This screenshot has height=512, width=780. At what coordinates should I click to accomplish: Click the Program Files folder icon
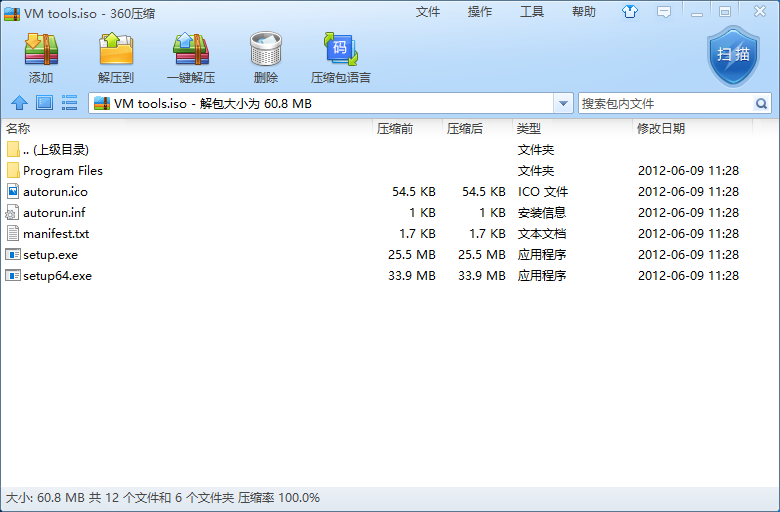tap(13, 171)
